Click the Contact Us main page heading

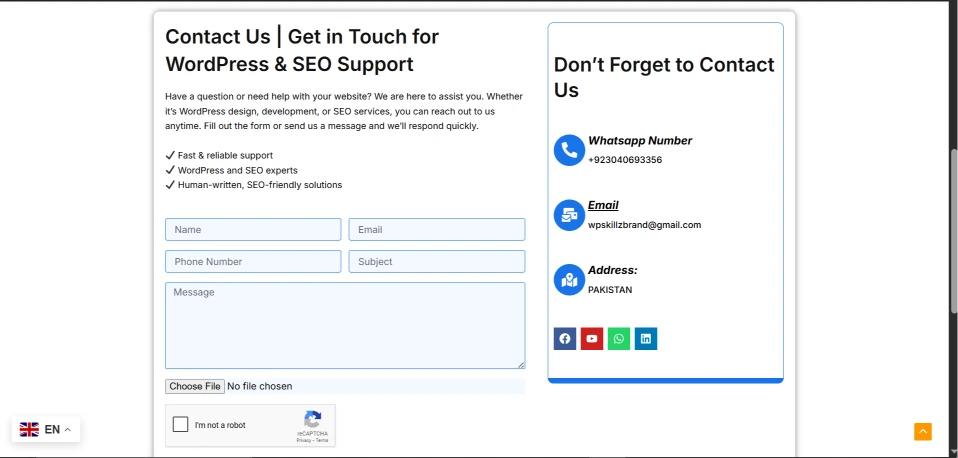coord(302,50)
